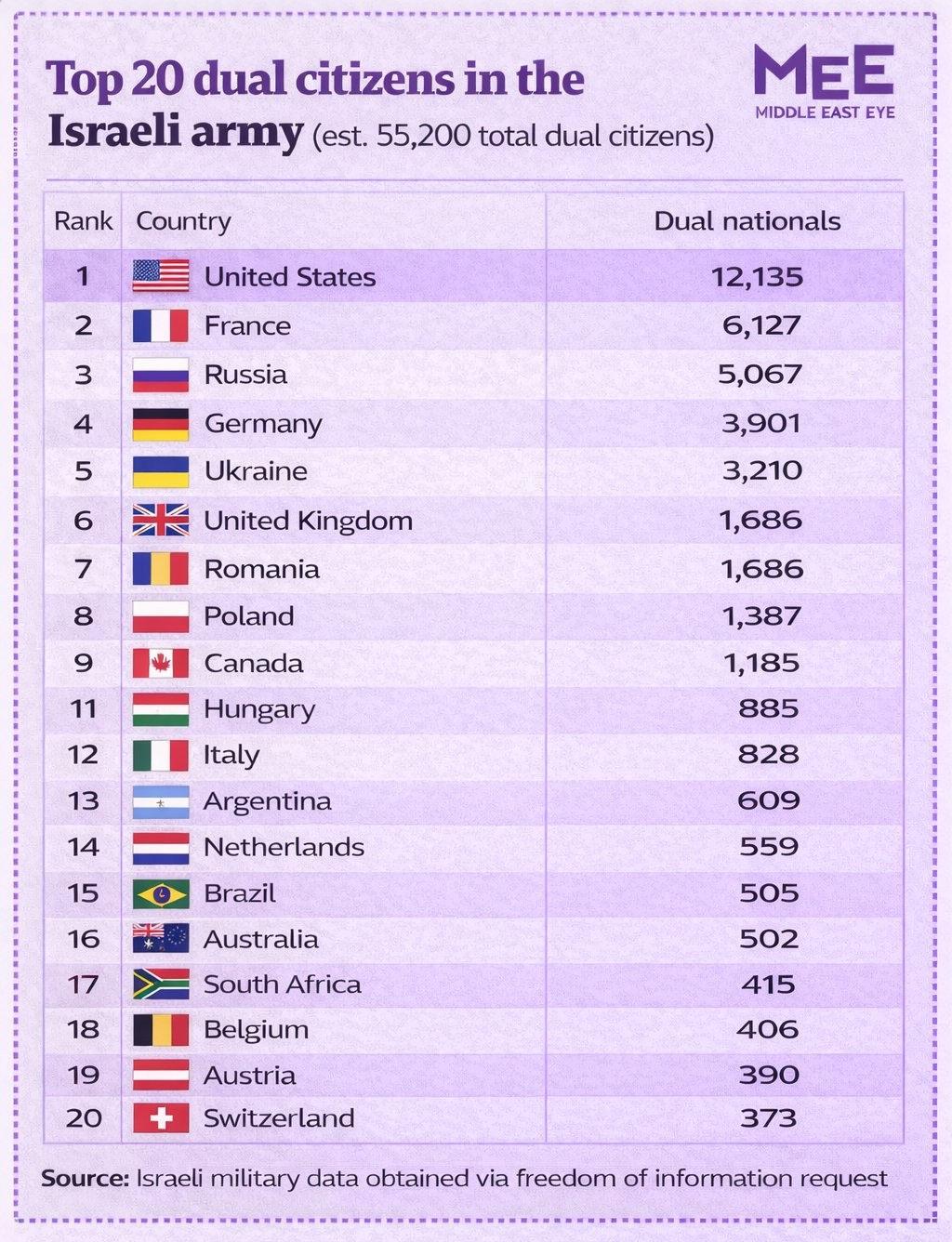
Task: Click the Country column header
Action: point(183,221)
